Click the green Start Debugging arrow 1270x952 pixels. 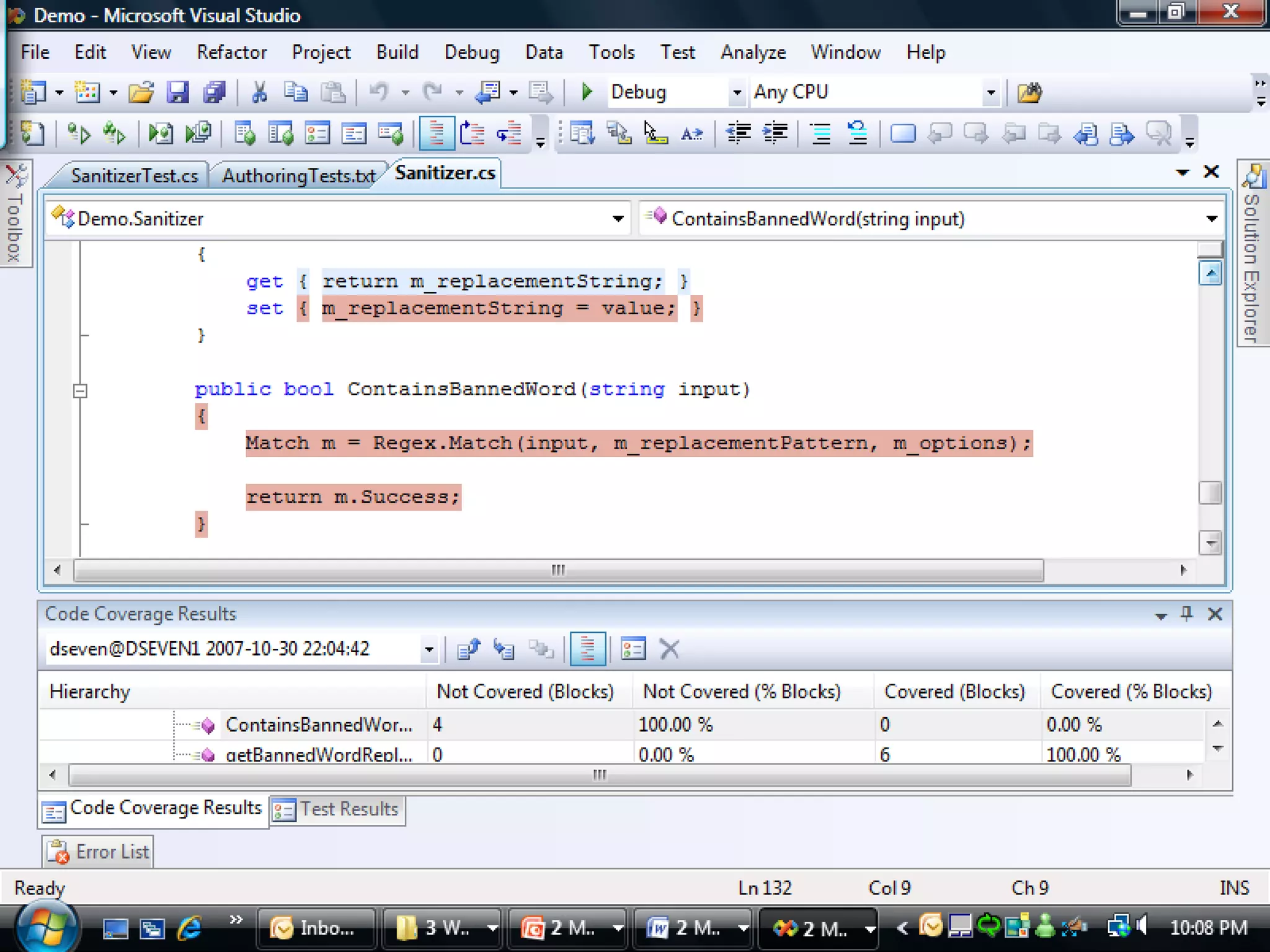coord(586,92)
